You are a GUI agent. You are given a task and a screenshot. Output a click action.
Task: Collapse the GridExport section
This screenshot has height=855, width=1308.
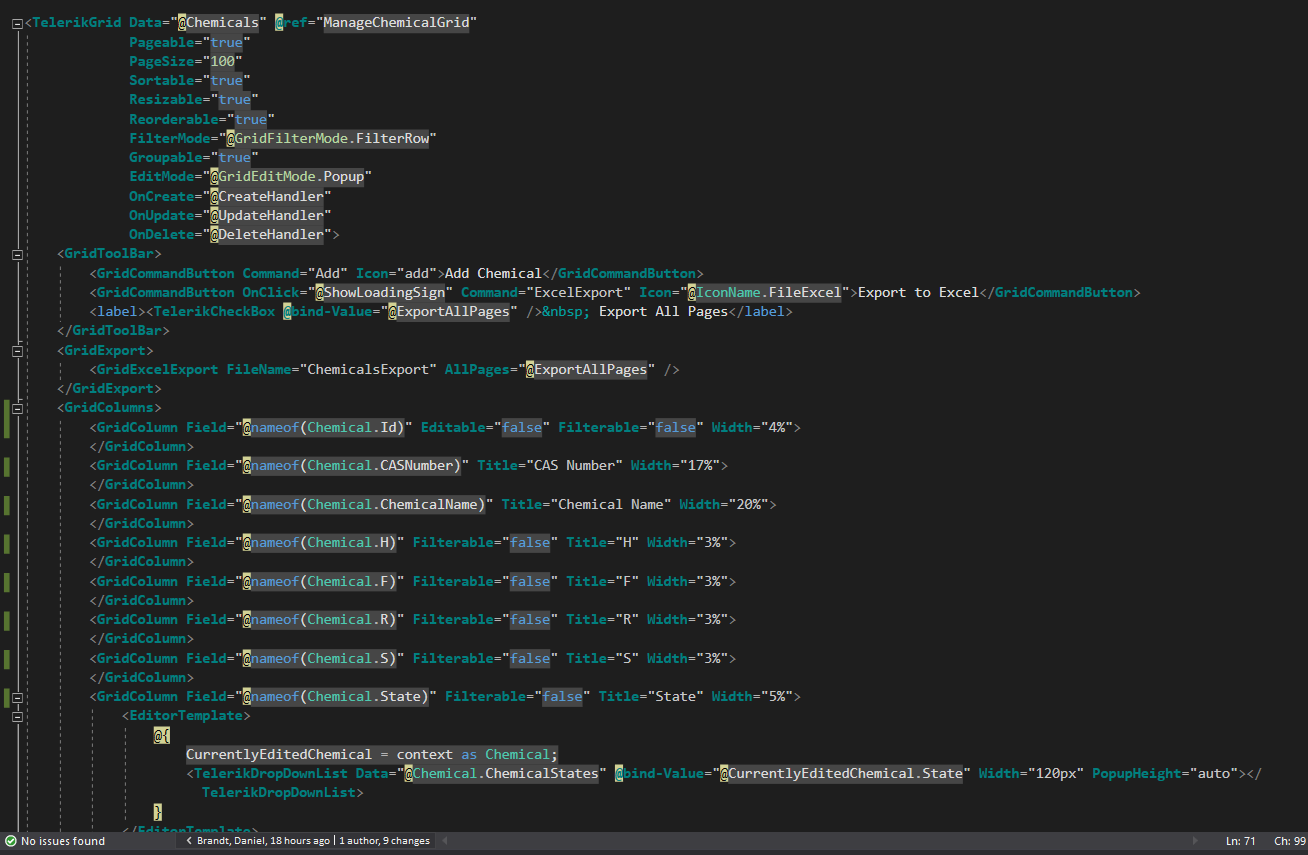[x=17, y=351]
